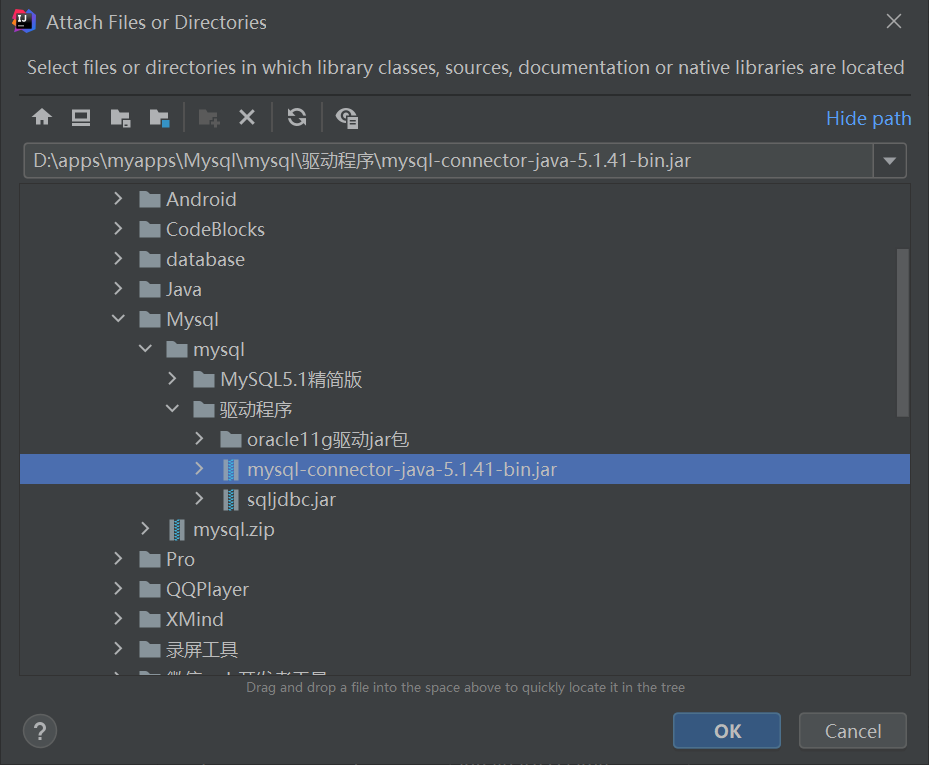Expand the XMind folder

pyautogui.click(x=118, y=619)
